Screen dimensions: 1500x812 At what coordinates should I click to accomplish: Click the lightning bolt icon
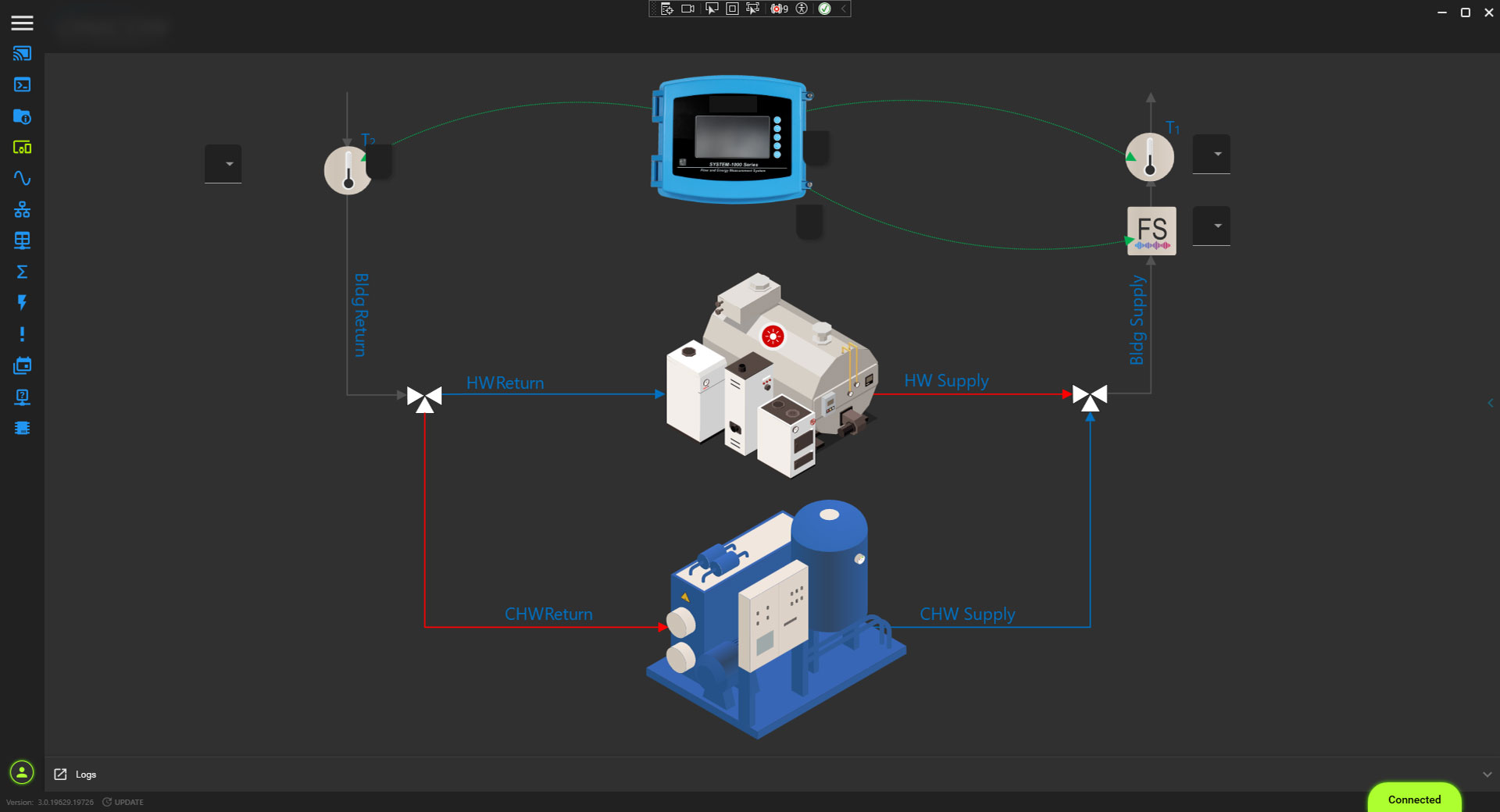click(22, 303)
